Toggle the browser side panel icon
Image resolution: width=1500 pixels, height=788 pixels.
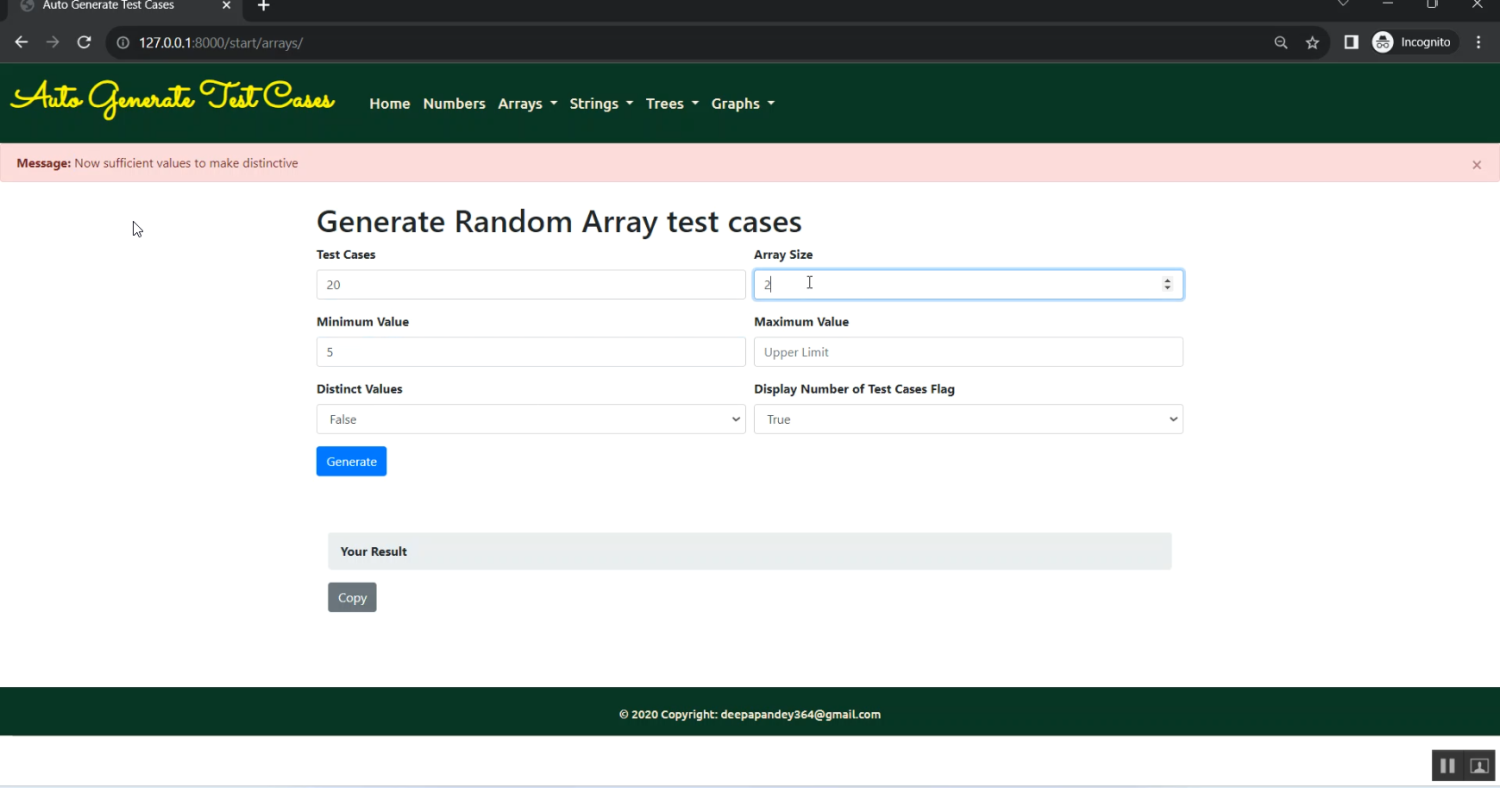pyautogui.click(x=1350, y=42)
